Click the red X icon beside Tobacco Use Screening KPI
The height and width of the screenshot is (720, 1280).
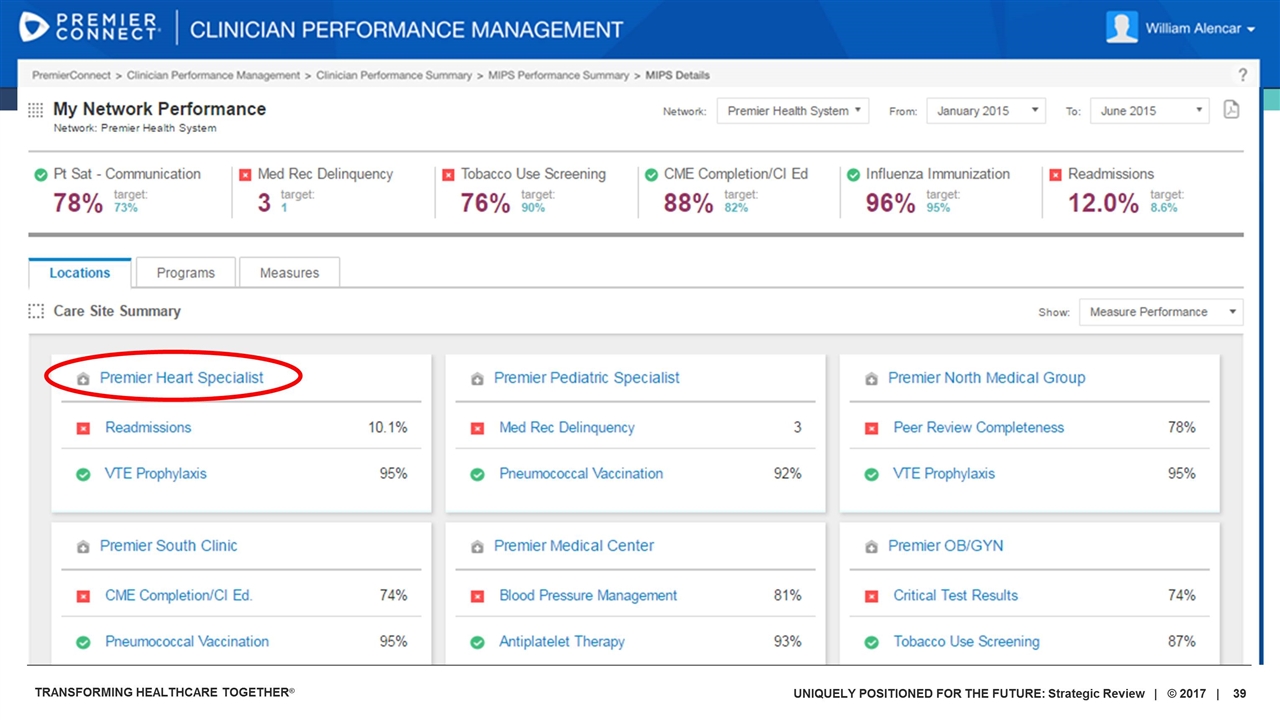[x=448, y=175]
